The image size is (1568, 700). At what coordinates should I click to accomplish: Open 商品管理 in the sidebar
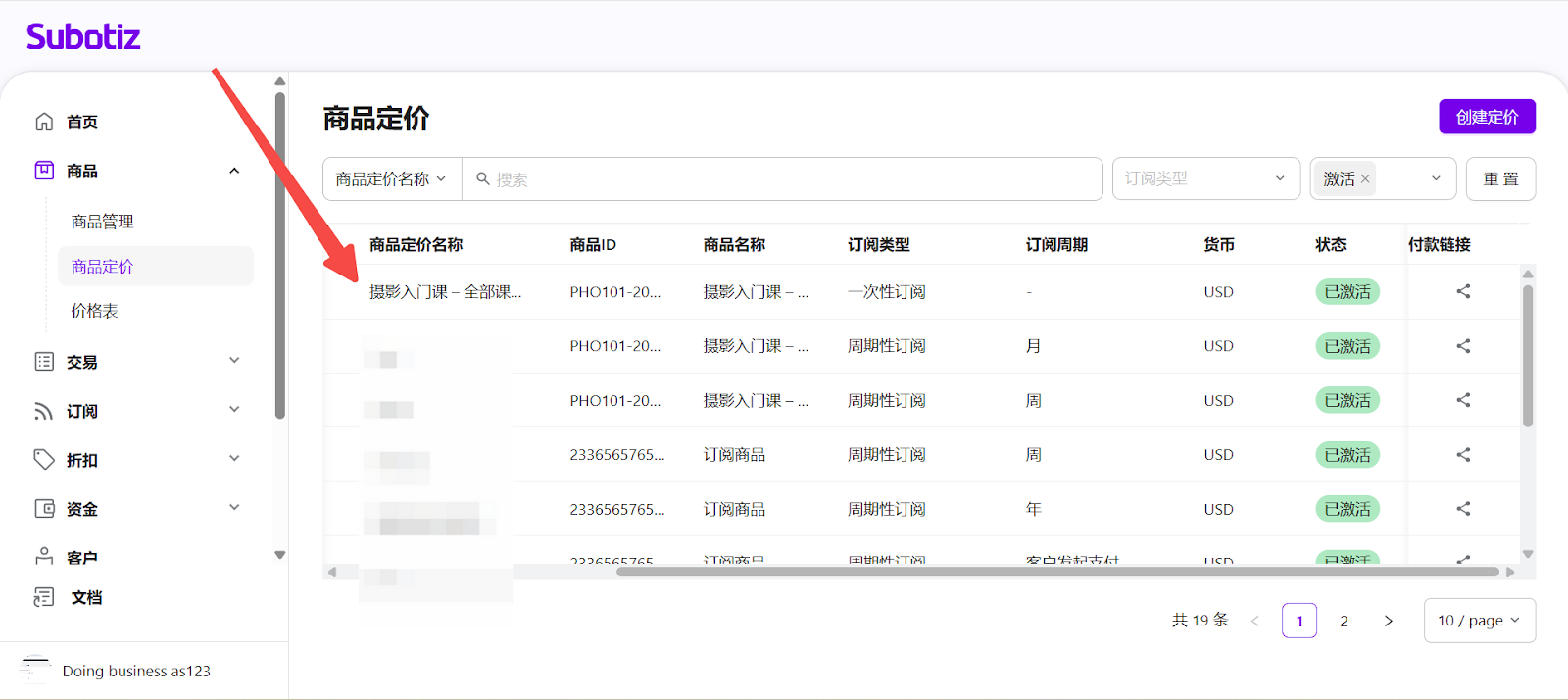coord(103,222)
